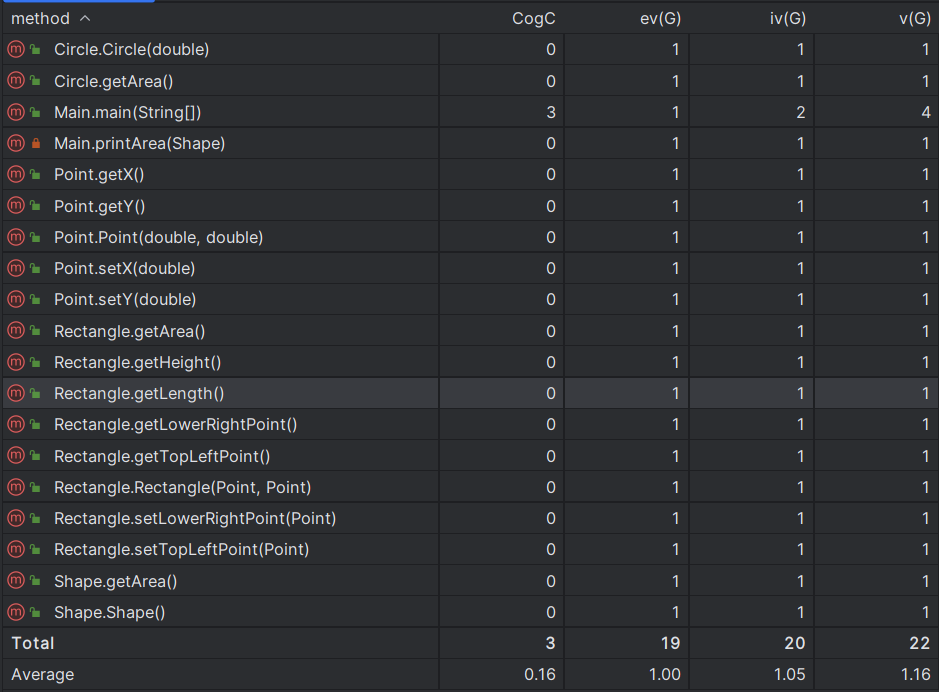Click the method icon for Shape.Shape()
The image size is (939, 692).
[15, 612]
